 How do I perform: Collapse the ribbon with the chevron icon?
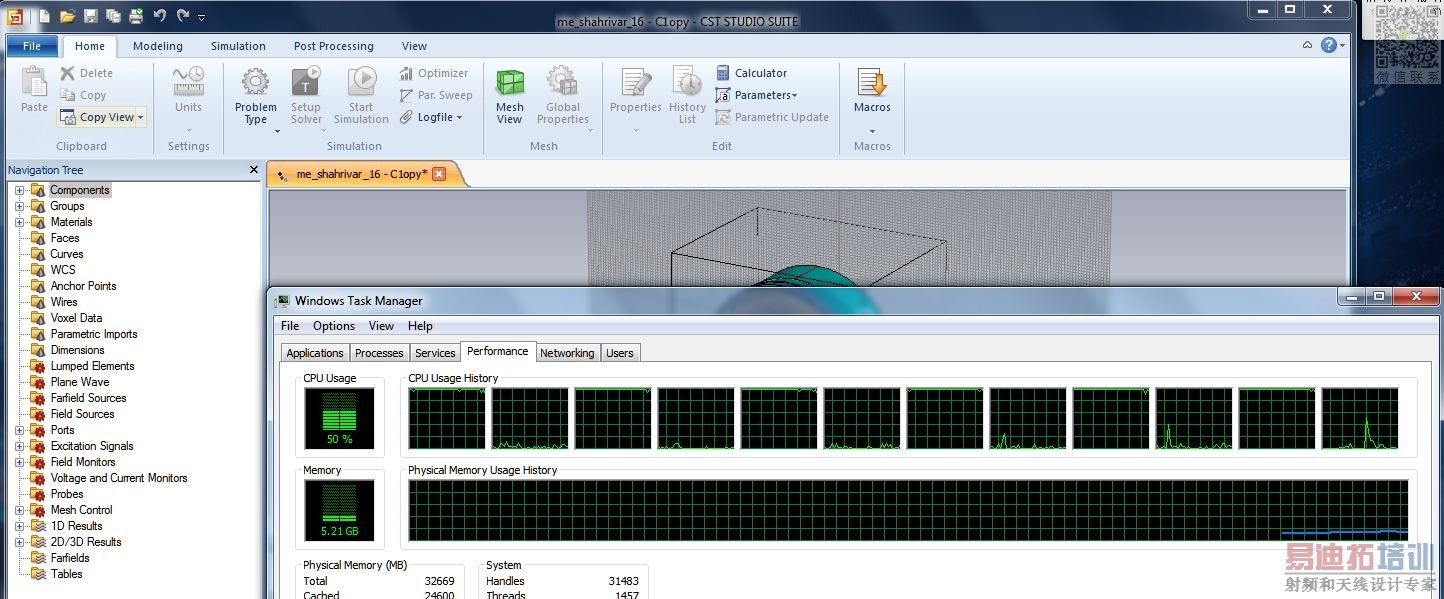[x=1307, y=45]
